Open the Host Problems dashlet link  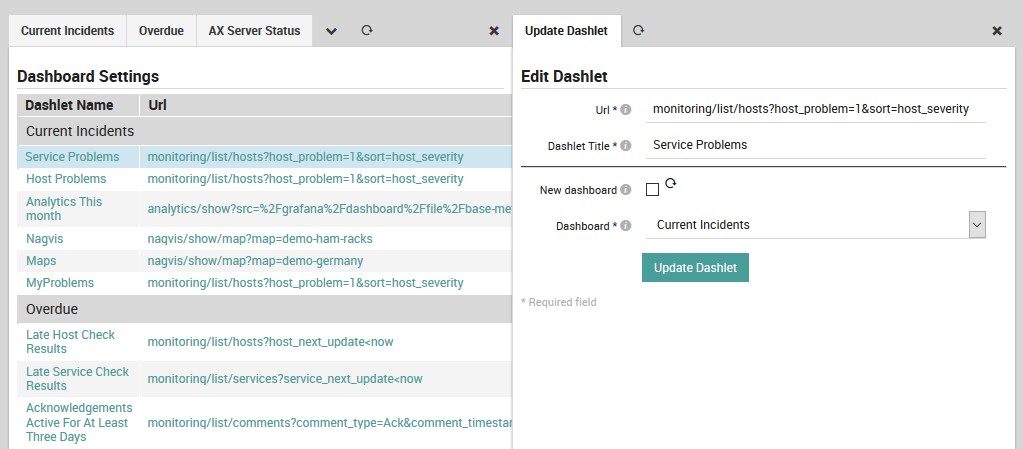[x=66, y=179]
